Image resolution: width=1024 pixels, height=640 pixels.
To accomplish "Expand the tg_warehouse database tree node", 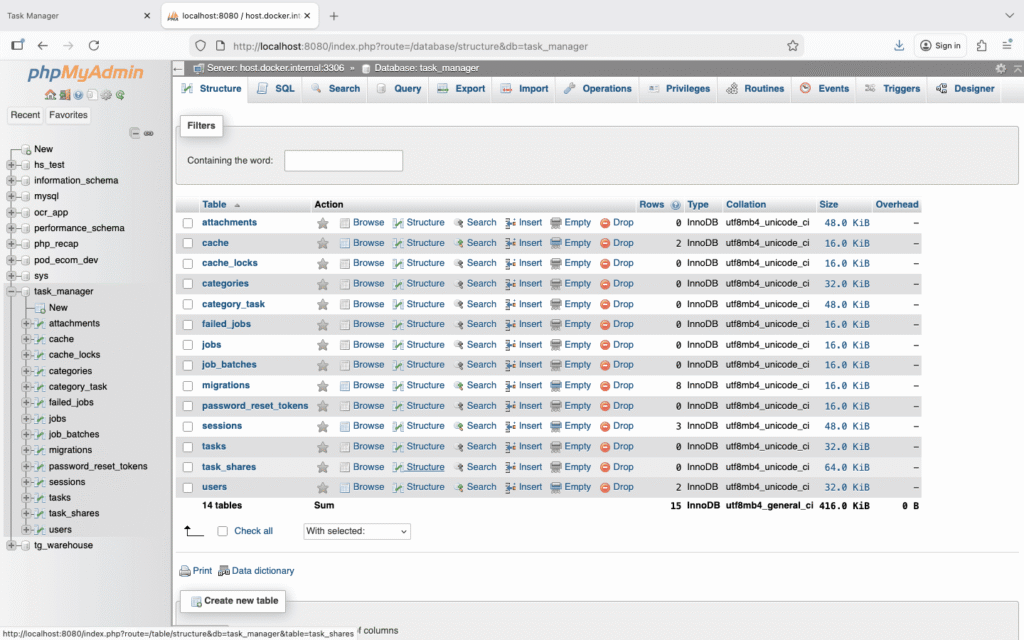I will [x=11, y=545].
